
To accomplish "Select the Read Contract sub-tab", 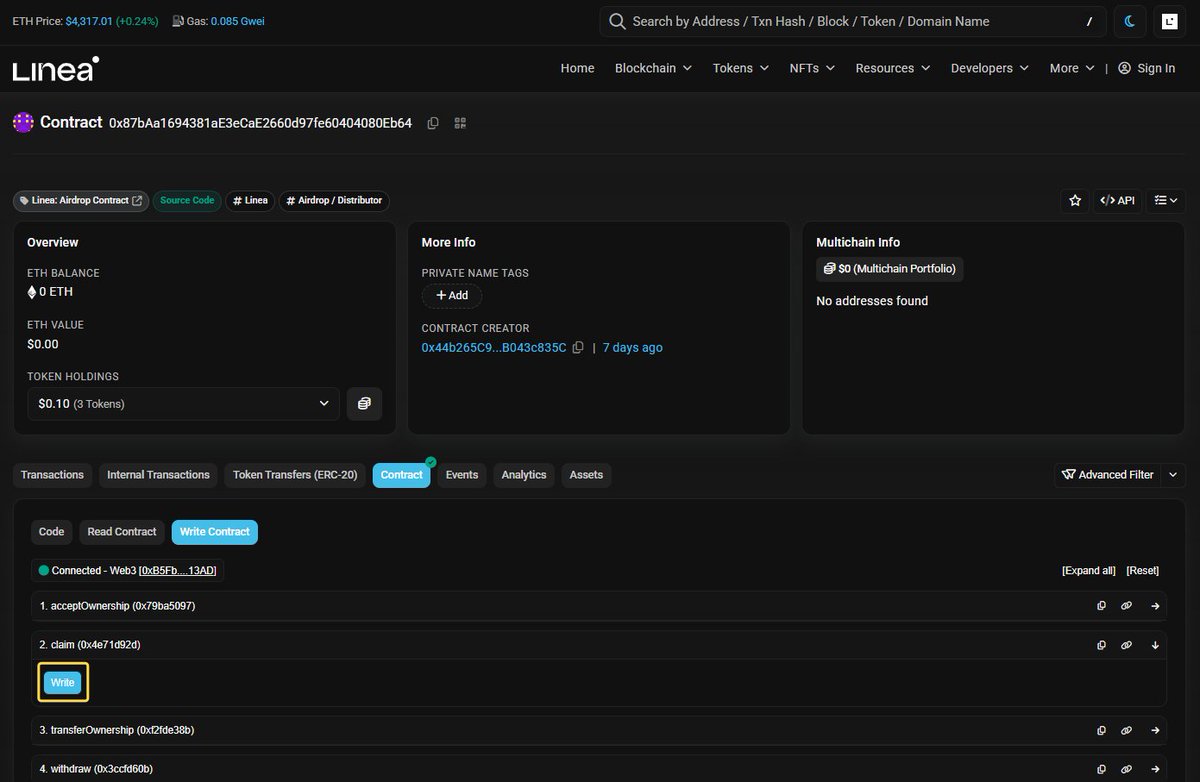I will (122, 532).
